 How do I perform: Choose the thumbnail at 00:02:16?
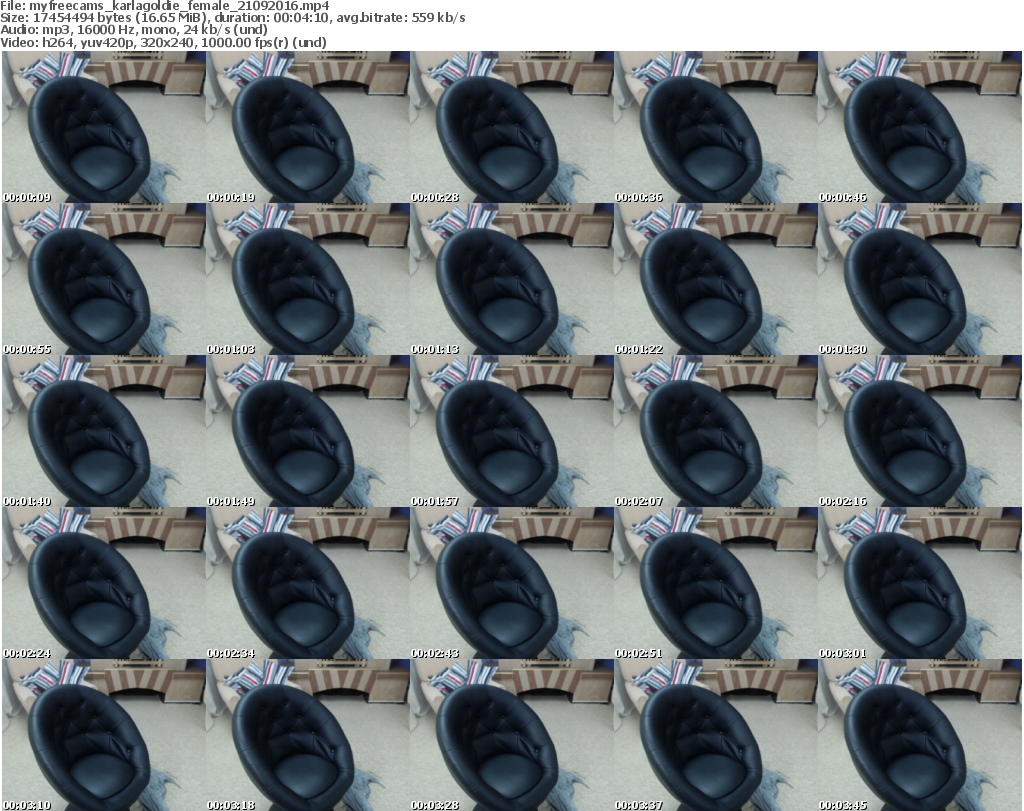point(920,431)
